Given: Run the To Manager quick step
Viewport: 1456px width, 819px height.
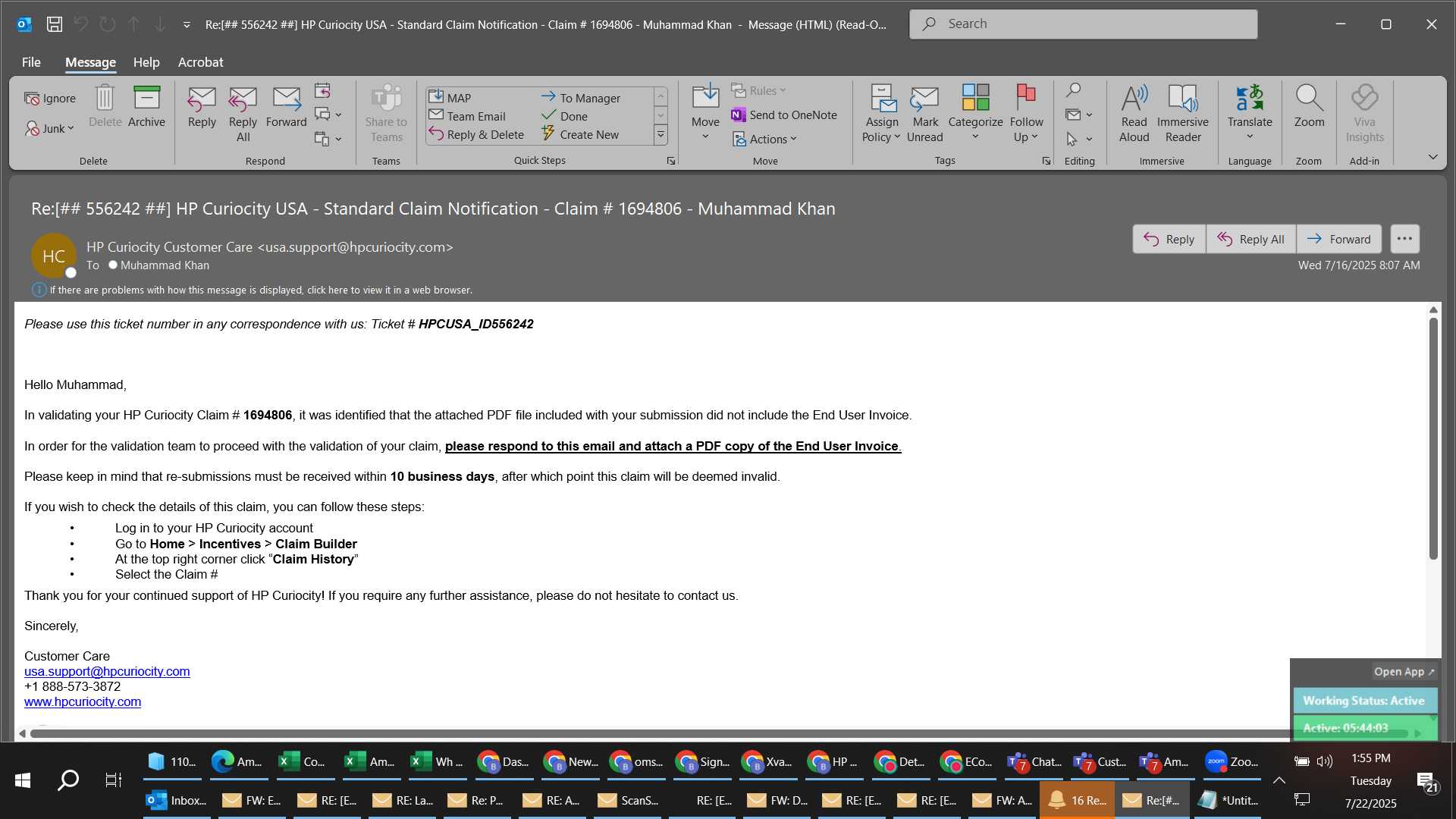Looking at the screenshot, I should tap(580, 98).
